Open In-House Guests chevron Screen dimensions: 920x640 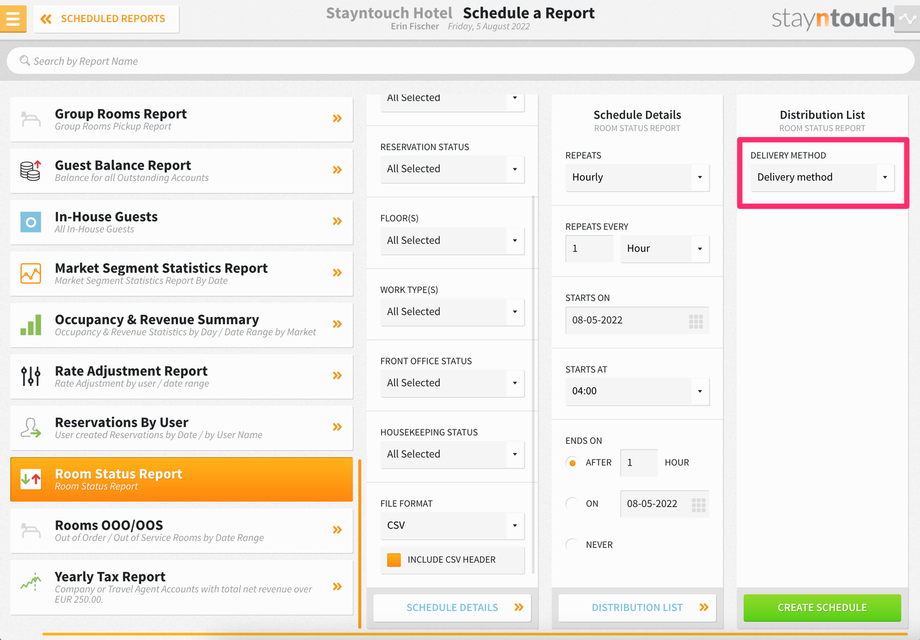coord(337,221)
